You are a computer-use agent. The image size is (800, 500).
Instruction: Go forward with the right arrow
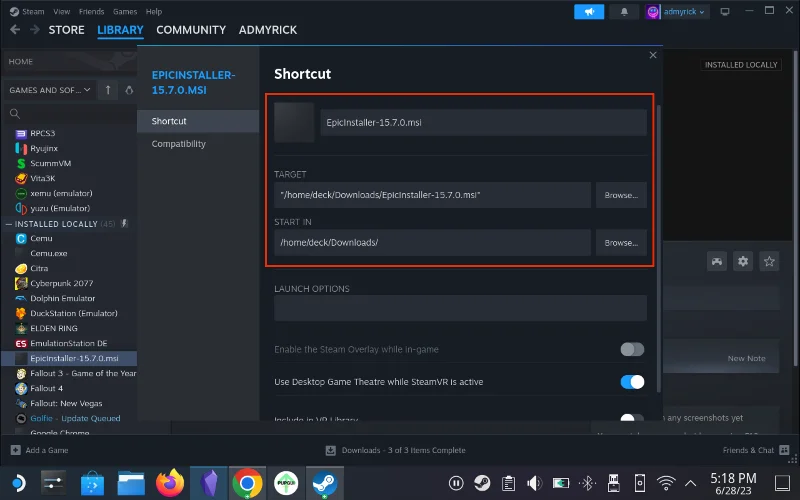tap(34, 30)
